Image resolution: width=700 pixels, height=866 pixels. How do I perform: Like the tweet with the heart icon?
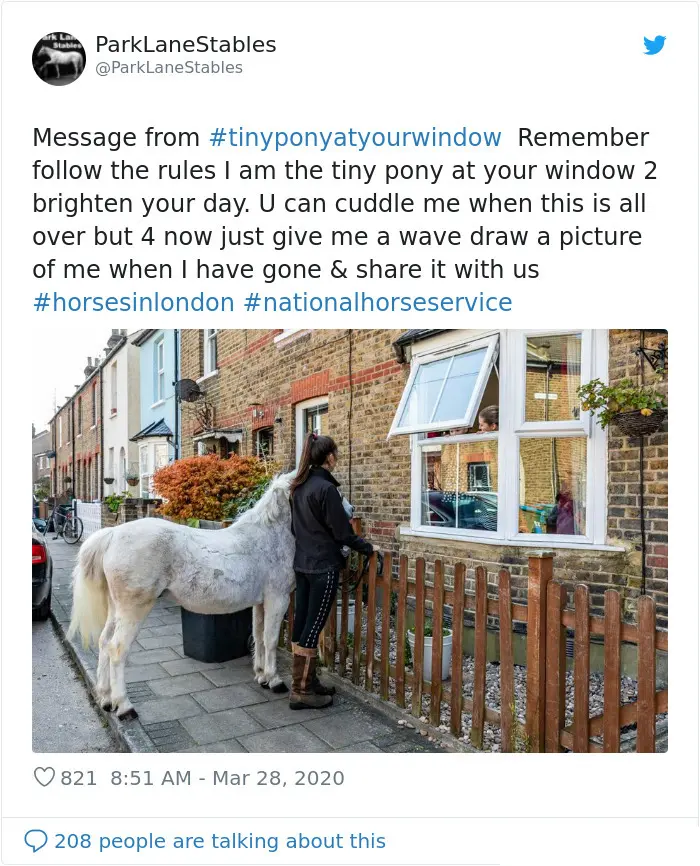pyautogui.click(x=44, y=777)
